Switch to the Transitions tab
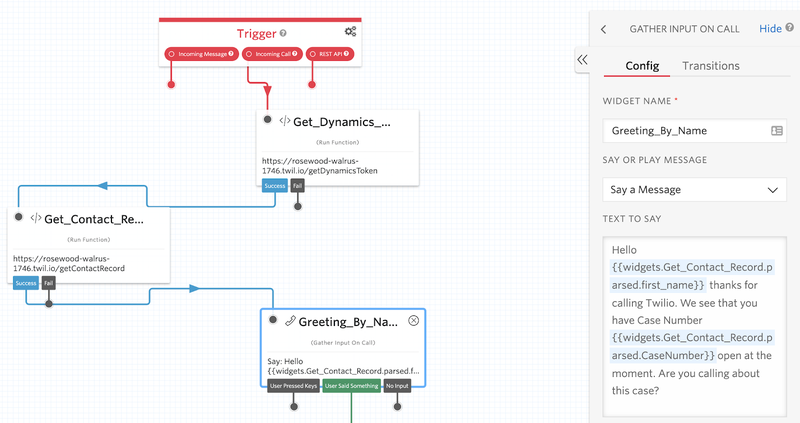This screenshot has width=800, height=423. click(x=710, y=66)
